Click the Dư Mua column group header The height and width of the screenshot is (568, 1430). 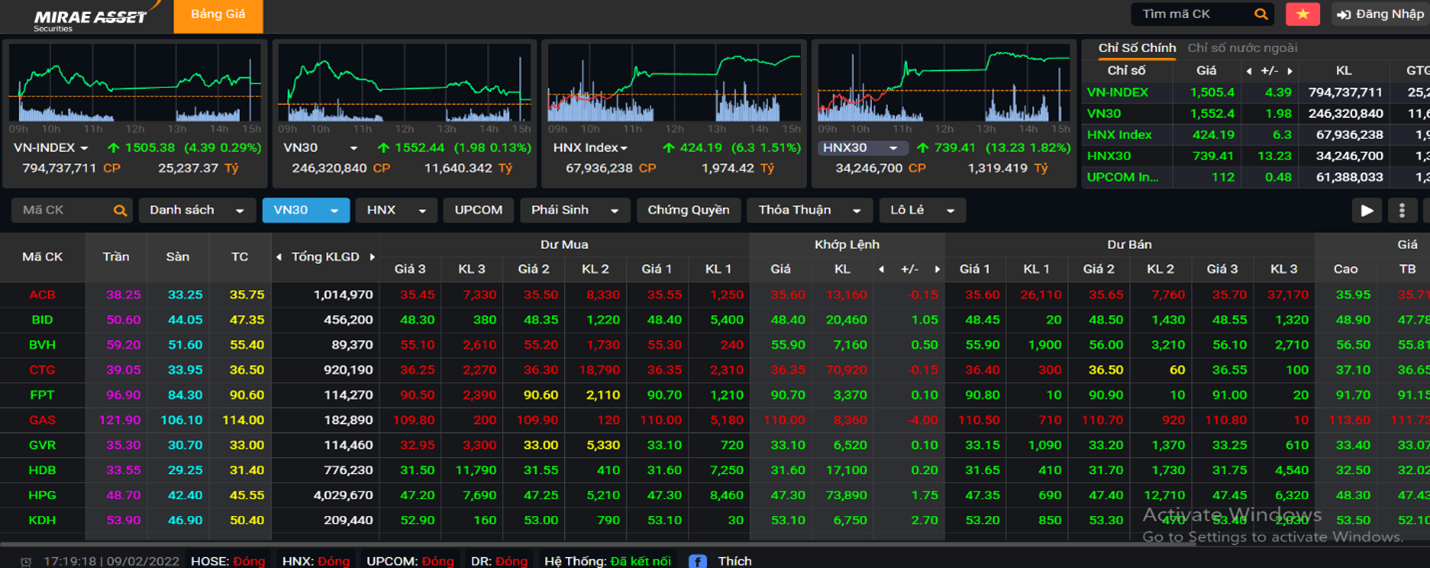[x=564, y=245]
